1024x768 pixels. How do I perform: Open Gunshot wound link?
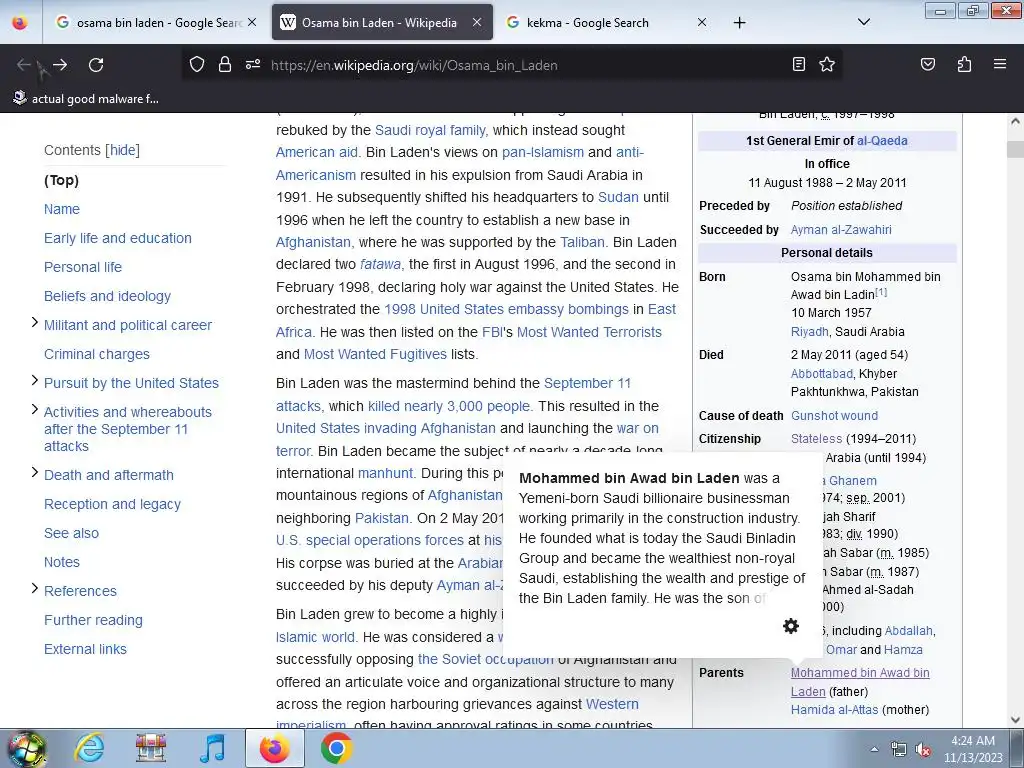[x=835, y=416]
